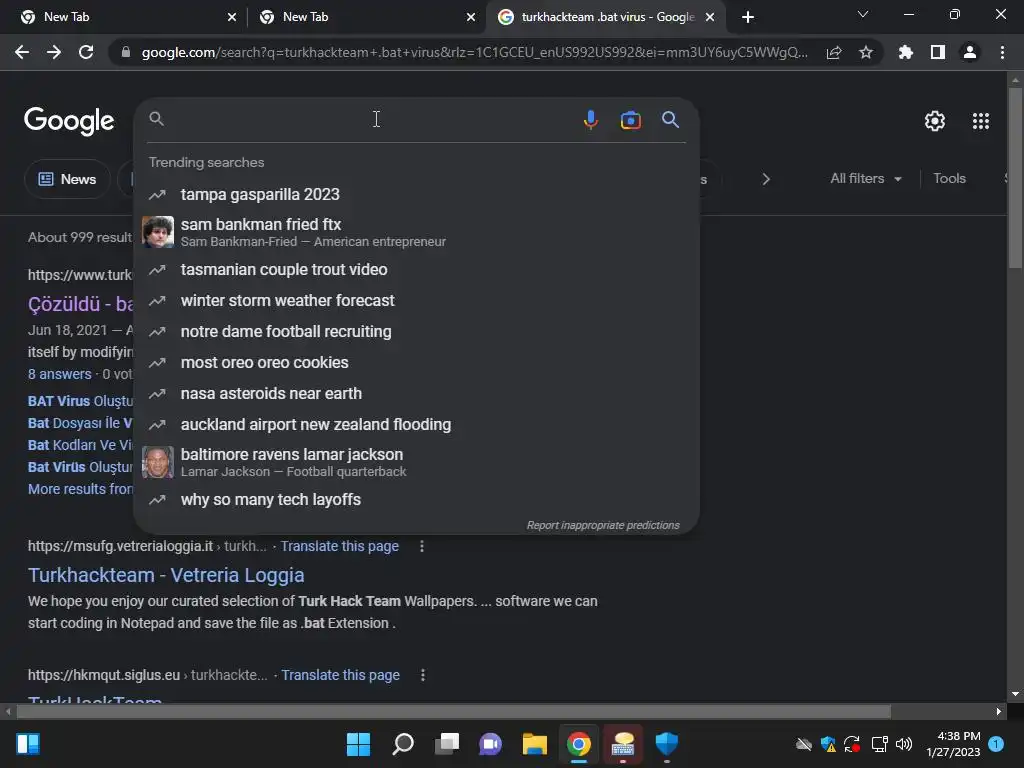Start a voice search with microphone icon

[x=590, y=120]
